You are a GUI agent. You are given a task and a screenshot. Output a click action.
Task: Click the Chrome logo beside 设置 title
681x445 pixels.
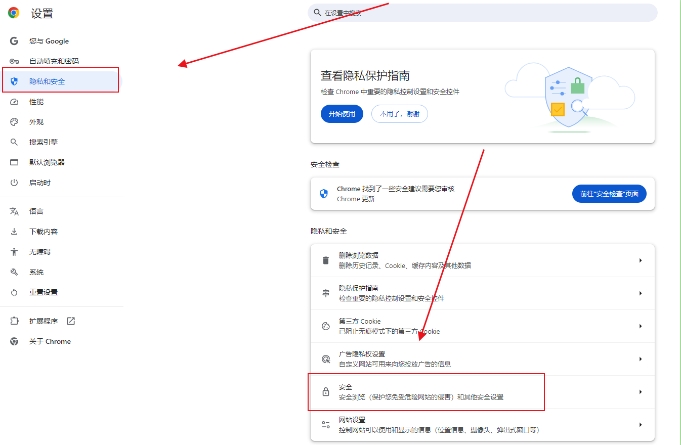tap(13, 13)
